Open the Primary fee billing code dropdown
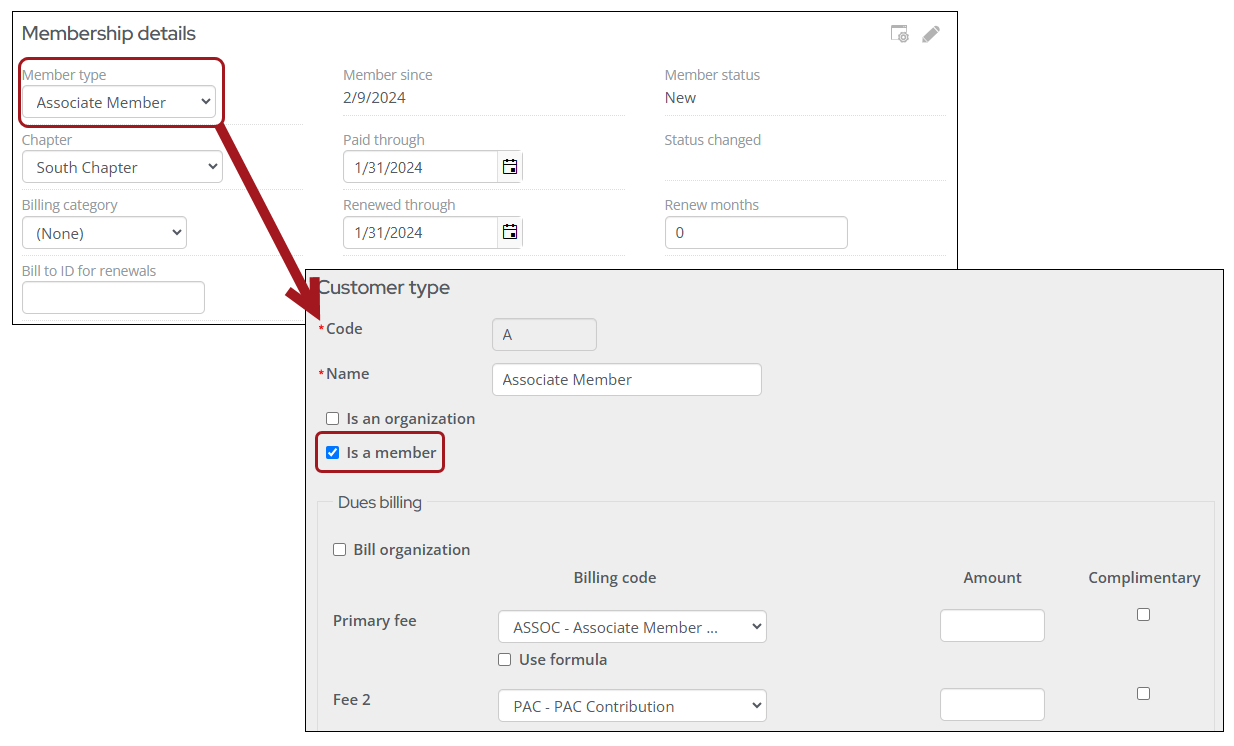 [x=632, y=626]
